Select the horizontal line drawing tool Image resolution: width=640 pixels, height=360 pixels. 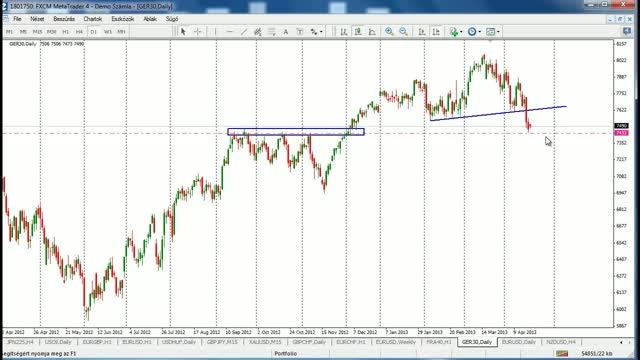pos(230,32)
